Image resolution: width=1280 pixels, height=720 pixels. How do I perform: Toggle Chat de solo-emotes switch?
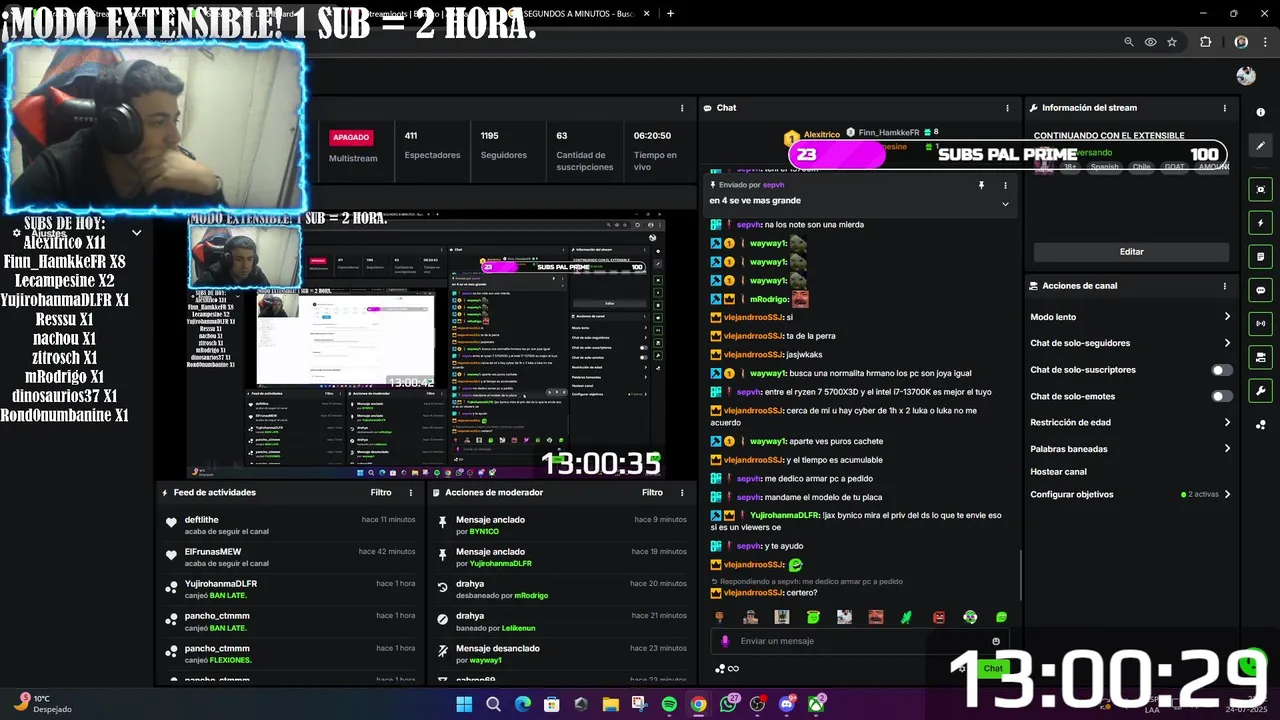tap(1221, 397)
